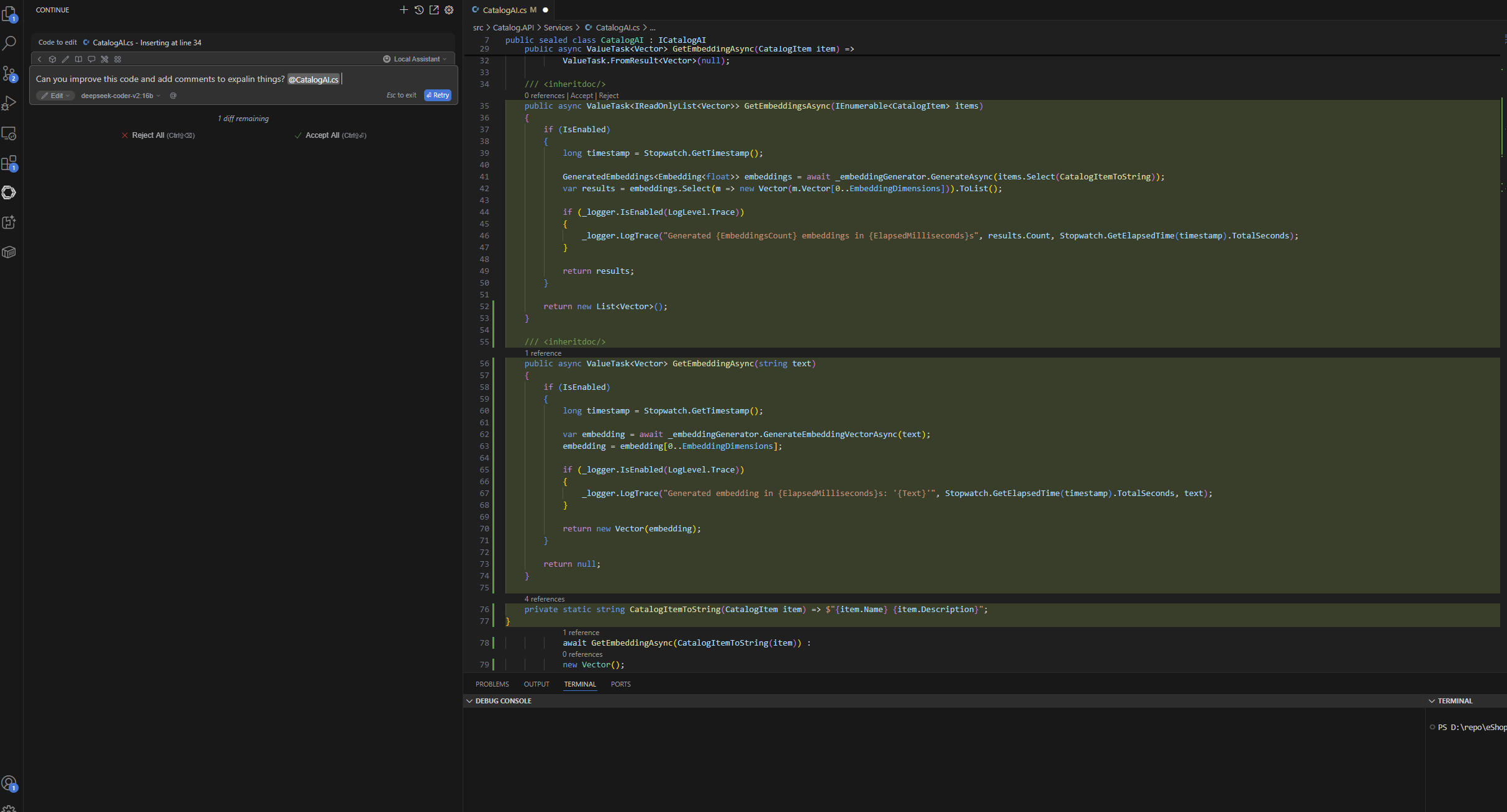Screen dimensions: 1507x812
Task: View Continue chat history
Action: click(419, 10)
